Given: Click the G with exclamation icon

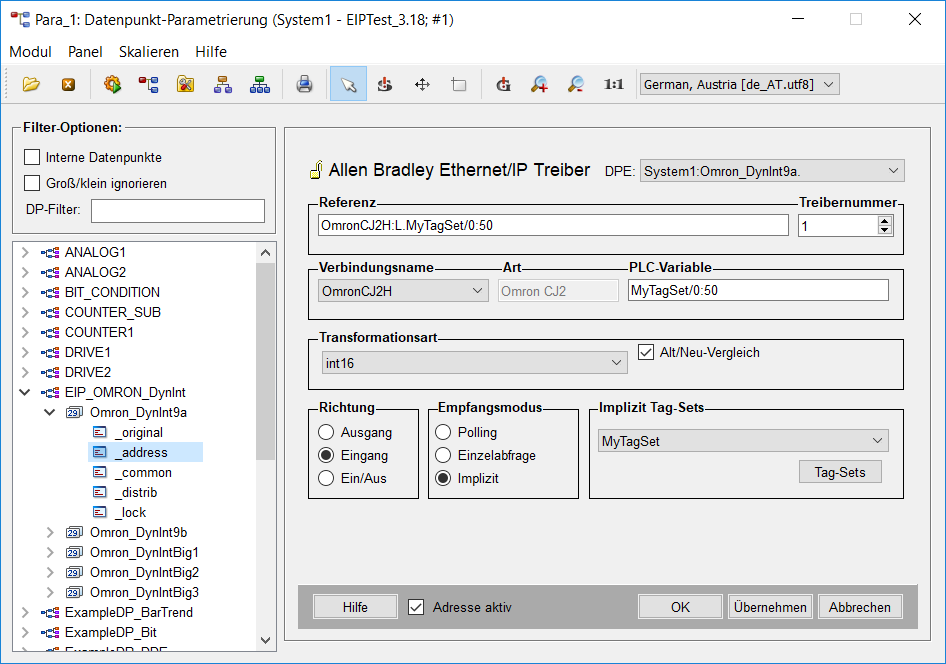Looking at the screenshot, I should tap(503, 84).
